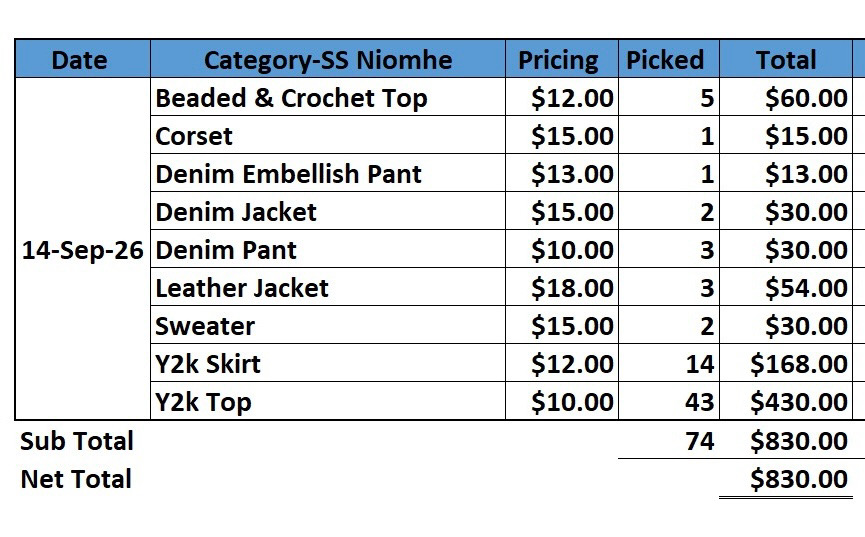The height and width of the screenshot is (537, 865).
Task: Select the 14-Sep-26 date cell
Action: click(83, 249)
